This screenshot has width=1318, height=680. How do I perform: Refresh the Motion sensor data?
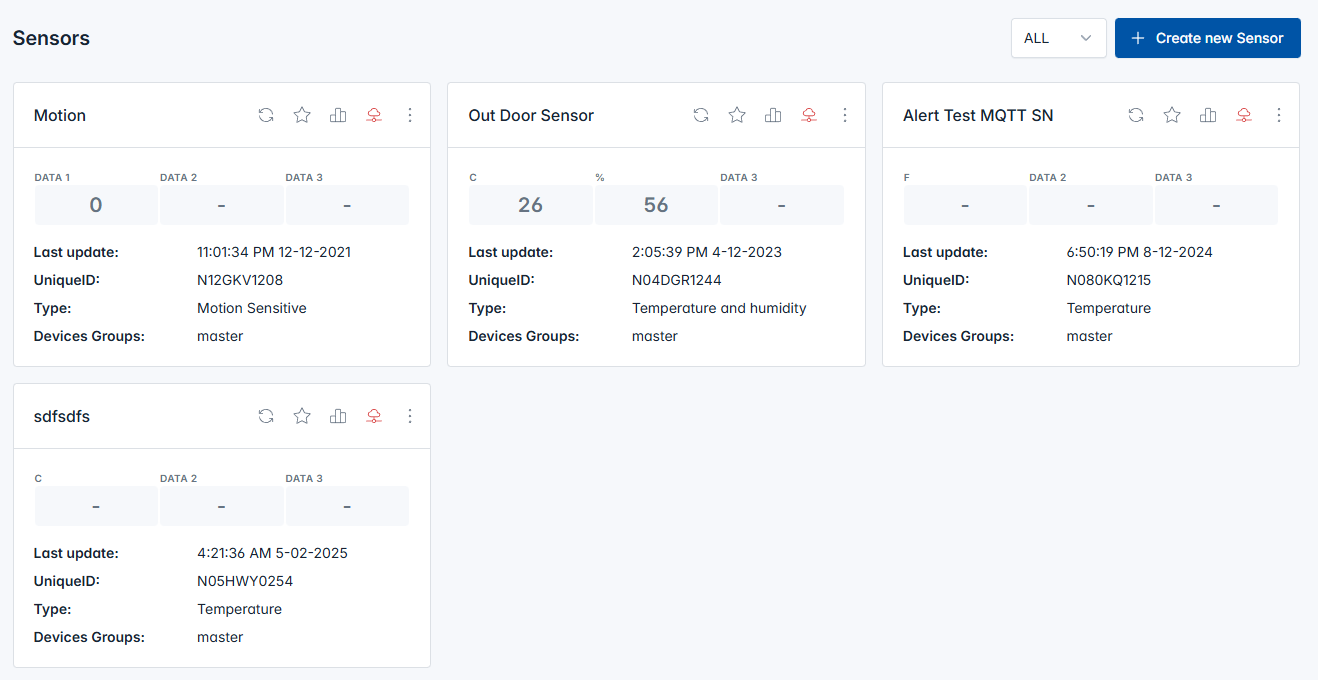point(266,115)
